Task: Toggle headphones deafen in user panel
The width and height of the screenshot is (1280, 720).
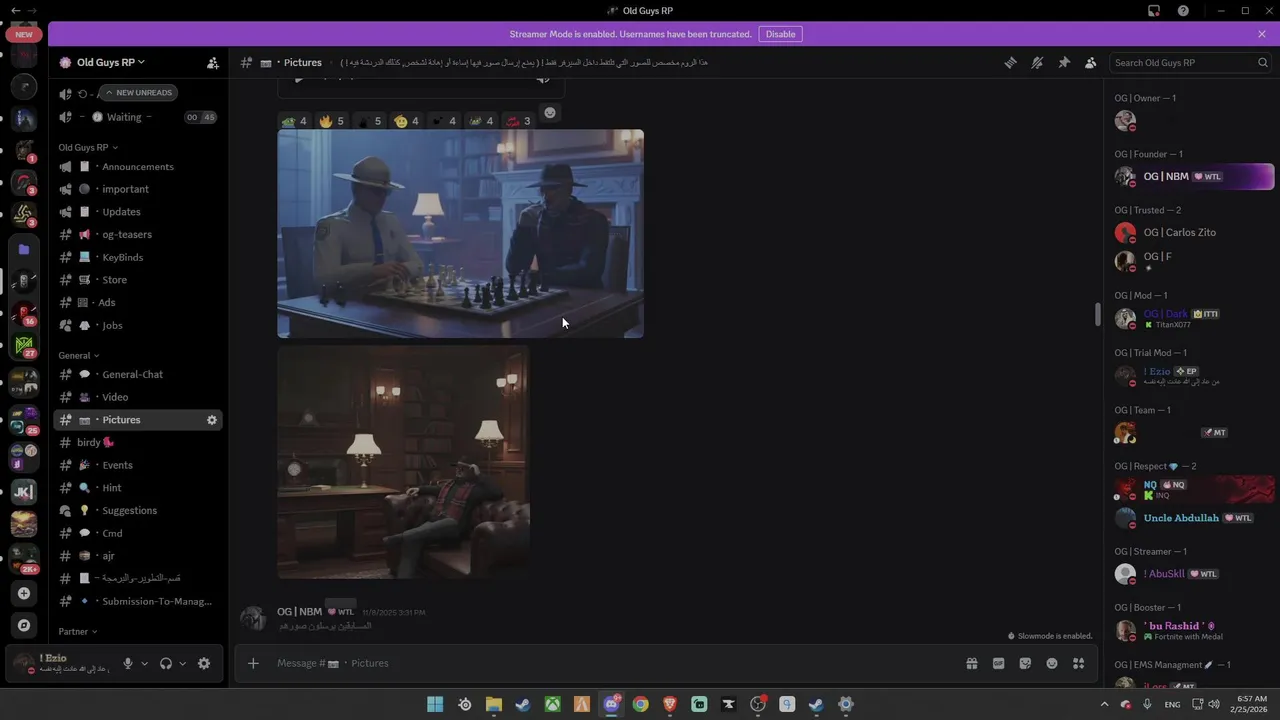Action: 166,663
